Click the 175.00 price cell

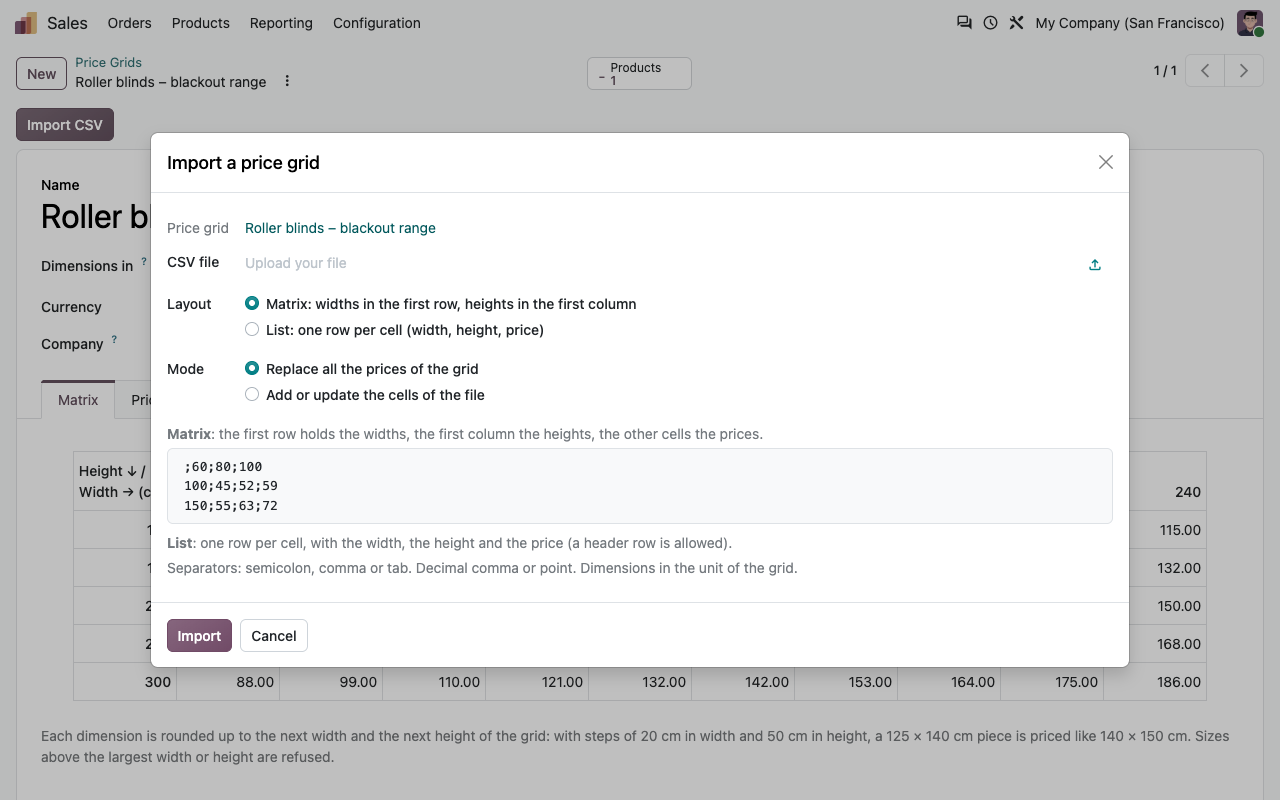(1052, 682)
